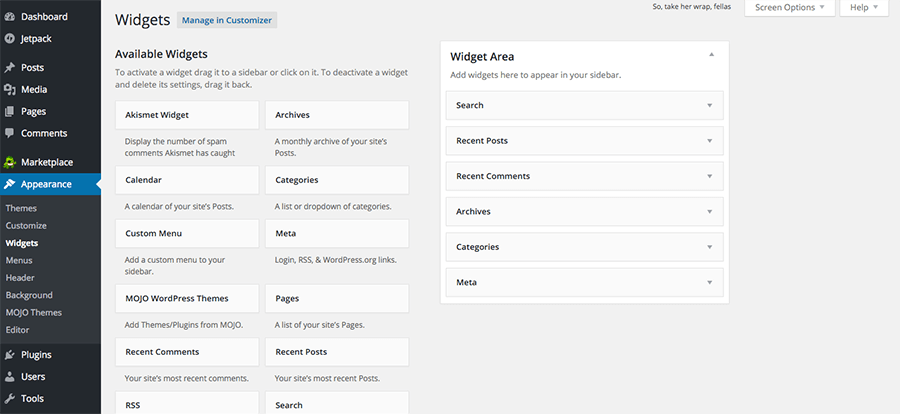Click the Jetpack icon in sidebar
The height and width of the screenshot is (414, 900).
click(x=9, y=38)
